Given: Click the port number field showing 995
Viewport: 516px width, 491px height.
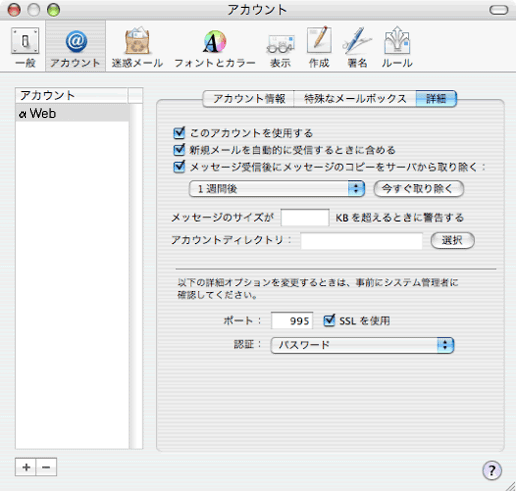Looking at the screenshot, I should [x=292, y=321].
